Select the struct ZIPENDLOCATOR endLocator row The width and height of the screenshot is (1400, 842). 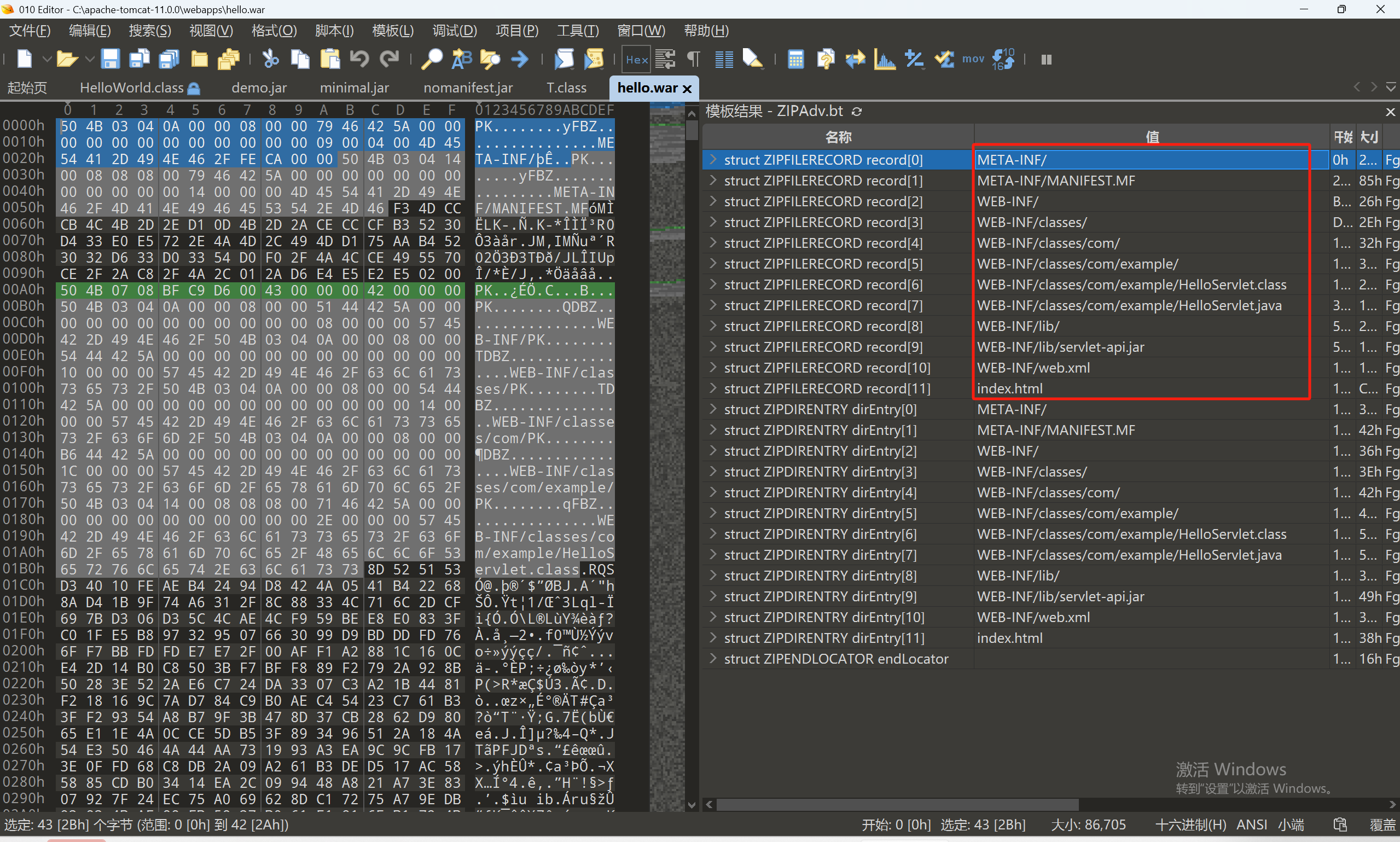[x=835, y=659]
